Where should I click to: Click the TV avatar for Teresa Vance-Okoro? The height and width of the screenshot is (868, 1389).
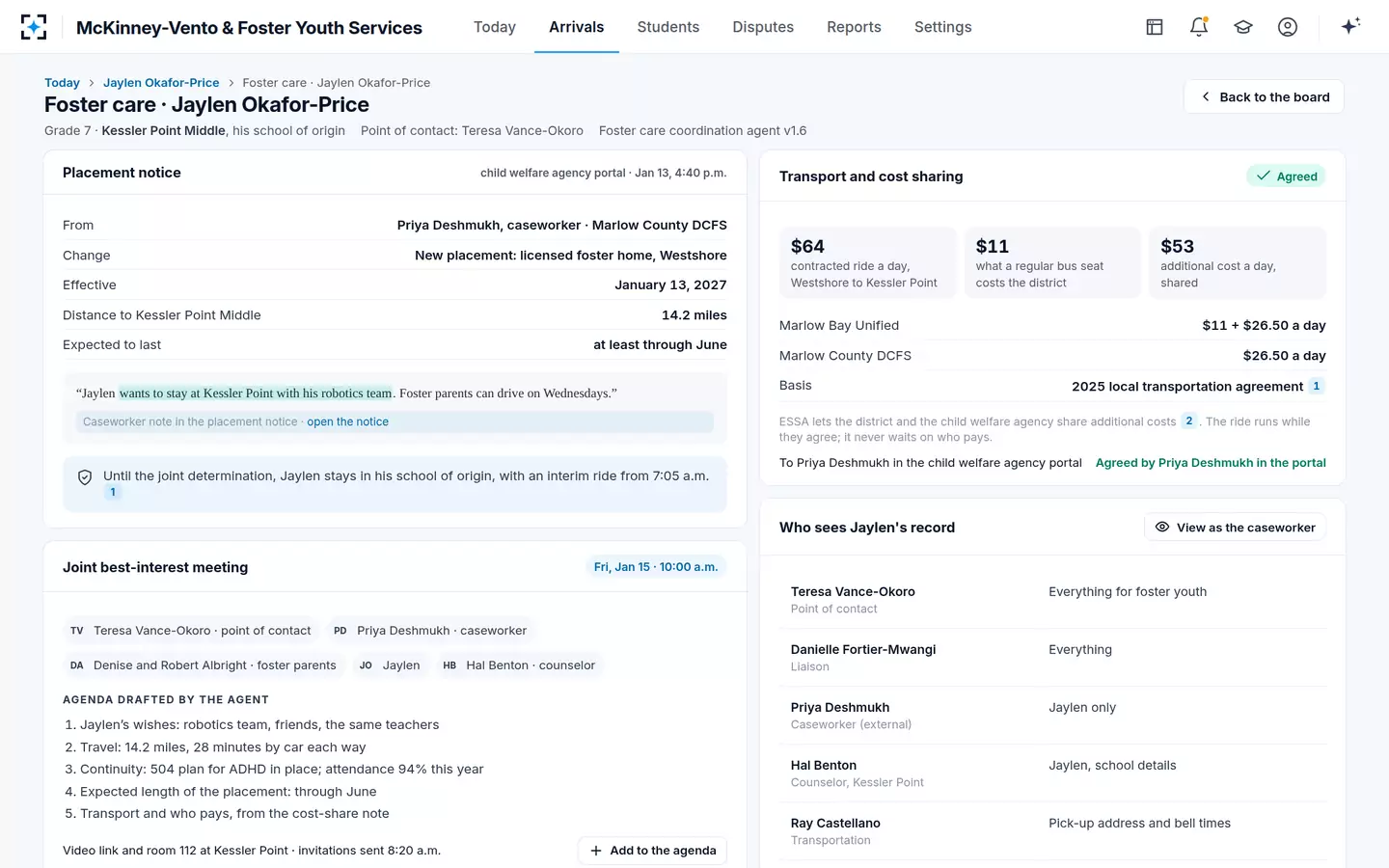[77, 631]
